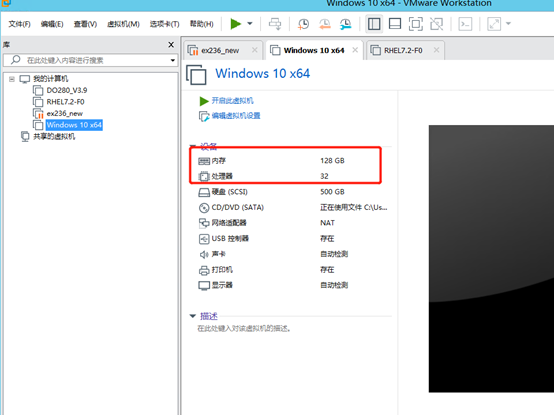554x415 pixels.
Task: Close the RHEL7.2-F0 tab
Action: (436, 50)
